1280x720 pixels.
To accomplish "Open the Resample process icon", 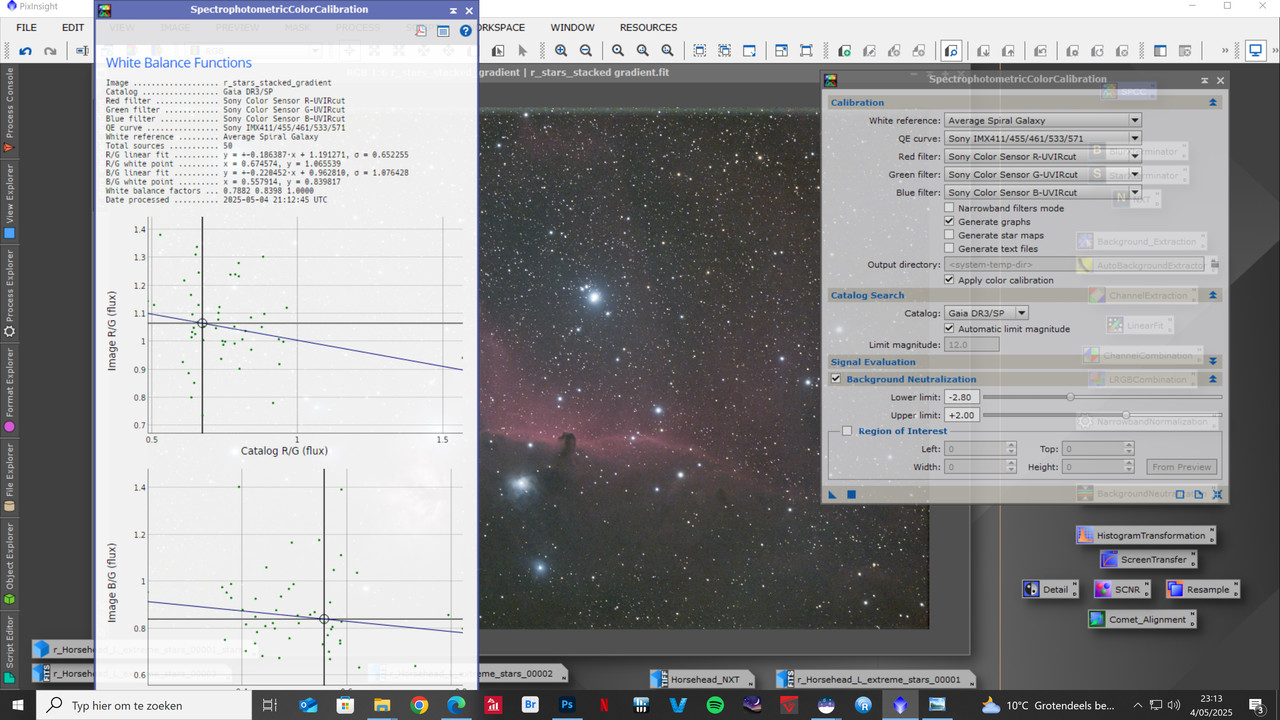I will click(x=1203, y=589).
